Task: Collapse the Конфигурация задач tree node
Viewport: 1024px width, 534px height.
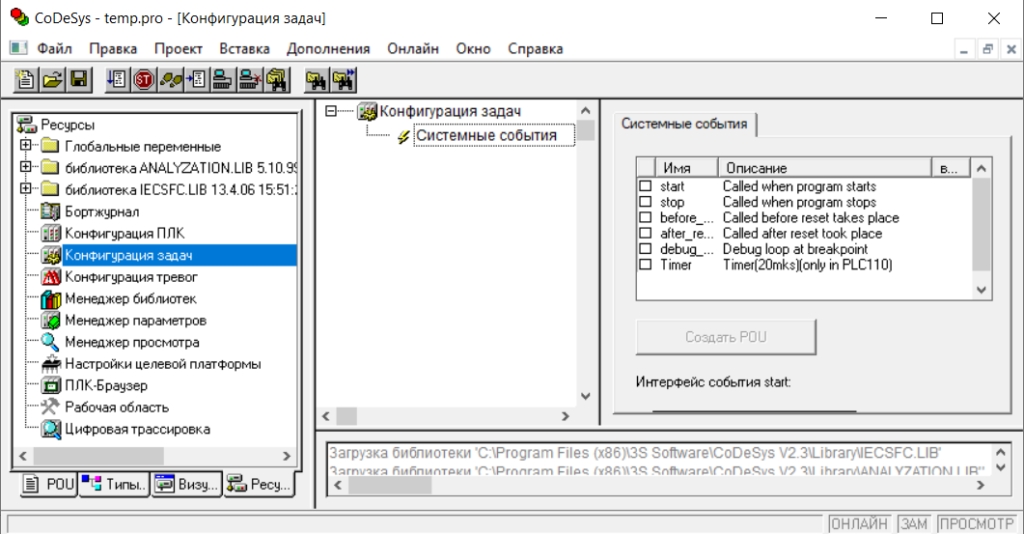Action: coord(331,111)
